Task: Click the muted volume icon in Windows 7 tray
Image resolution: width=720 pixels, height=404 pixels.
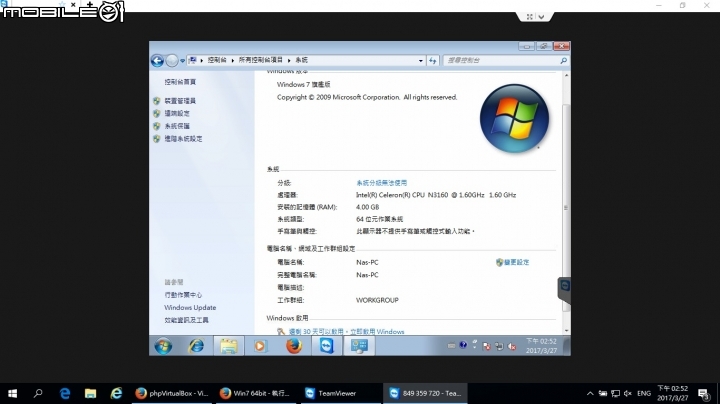Action: [x=512, y=346]
